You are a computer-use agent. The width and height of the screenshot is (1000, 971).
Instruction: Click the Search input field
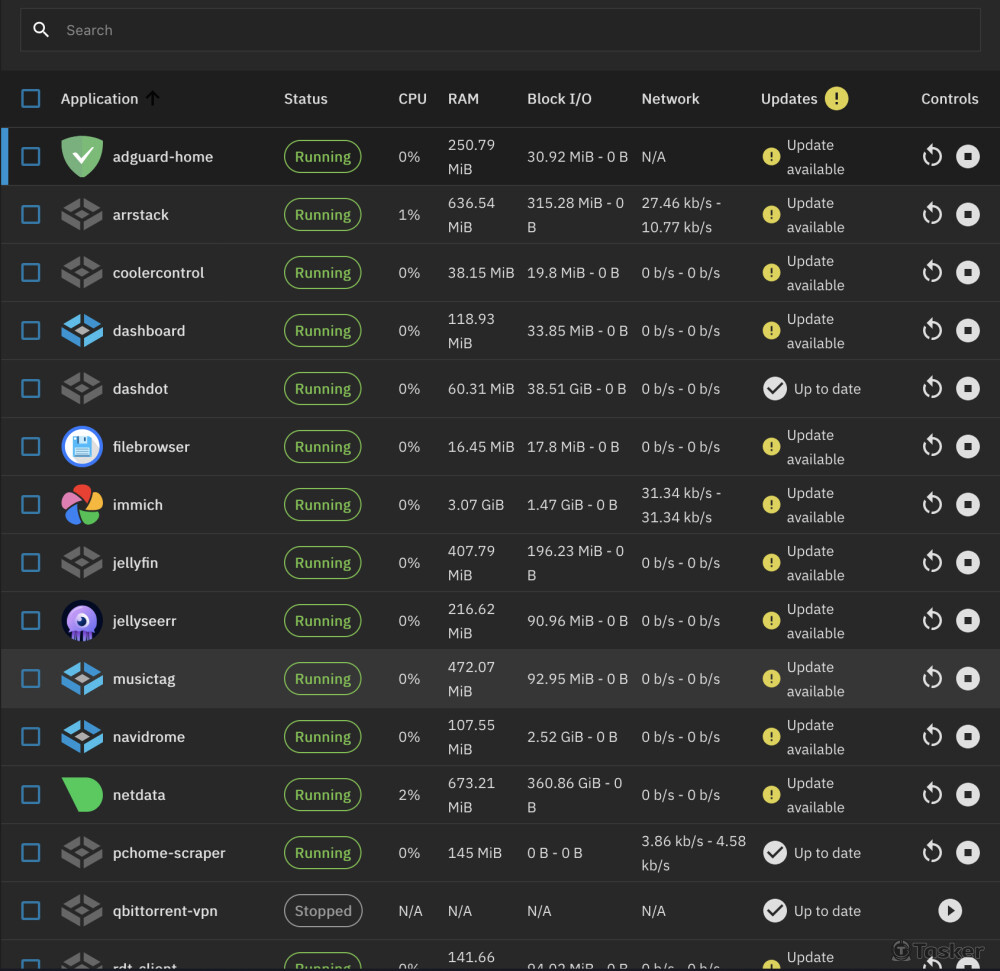[500, 30]
